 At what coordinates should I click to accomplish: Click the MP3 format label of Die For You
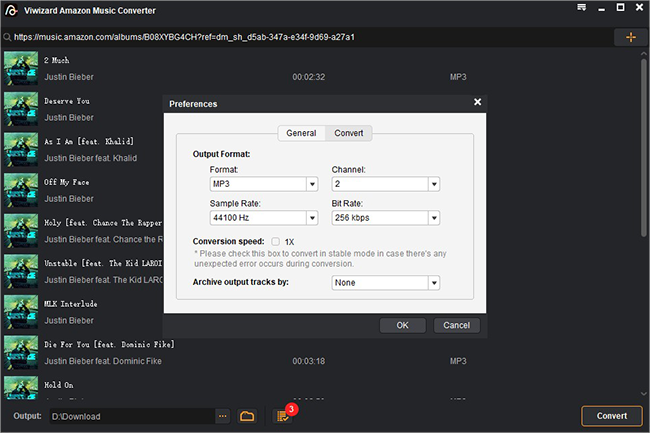458,361
